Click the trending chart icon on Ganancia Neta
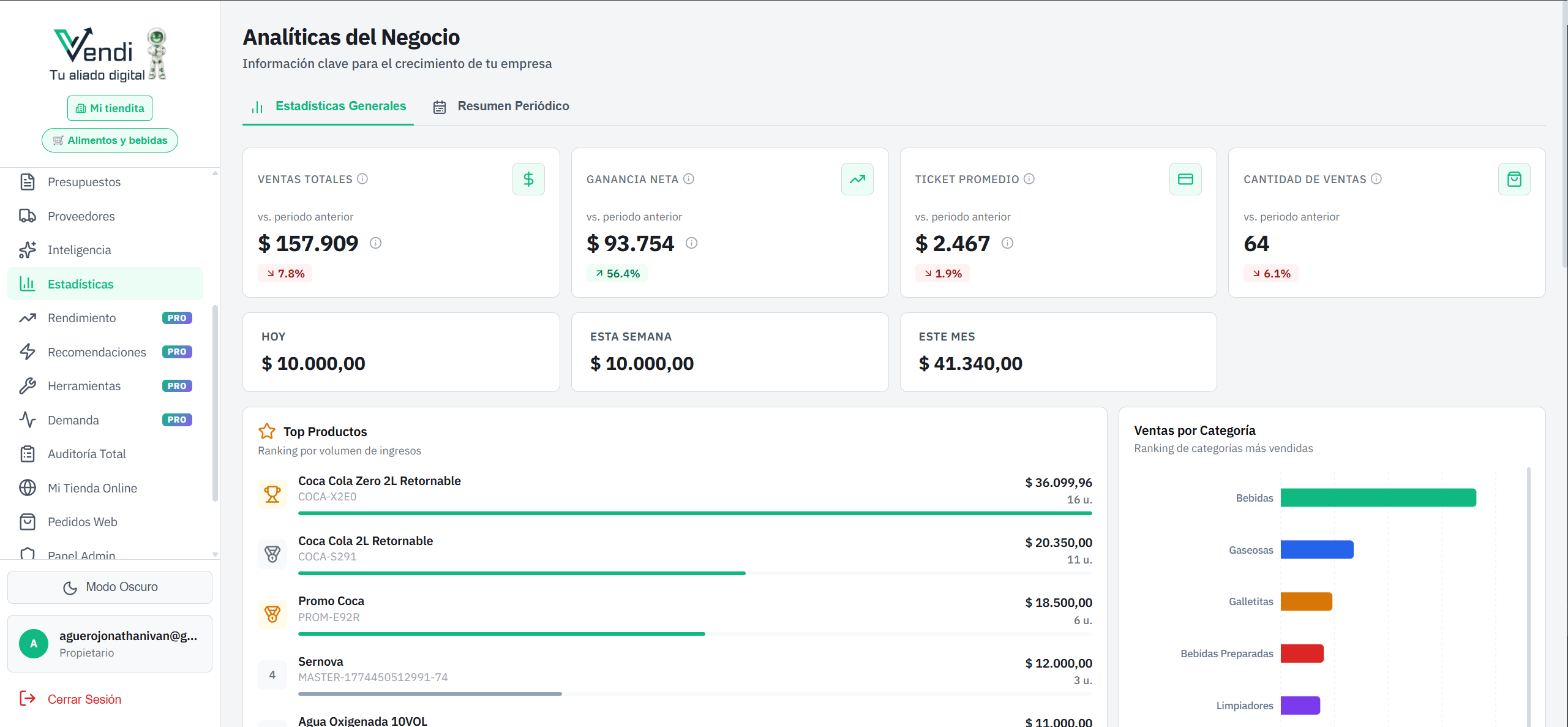The image size is (1568, 727). (857, 179)
